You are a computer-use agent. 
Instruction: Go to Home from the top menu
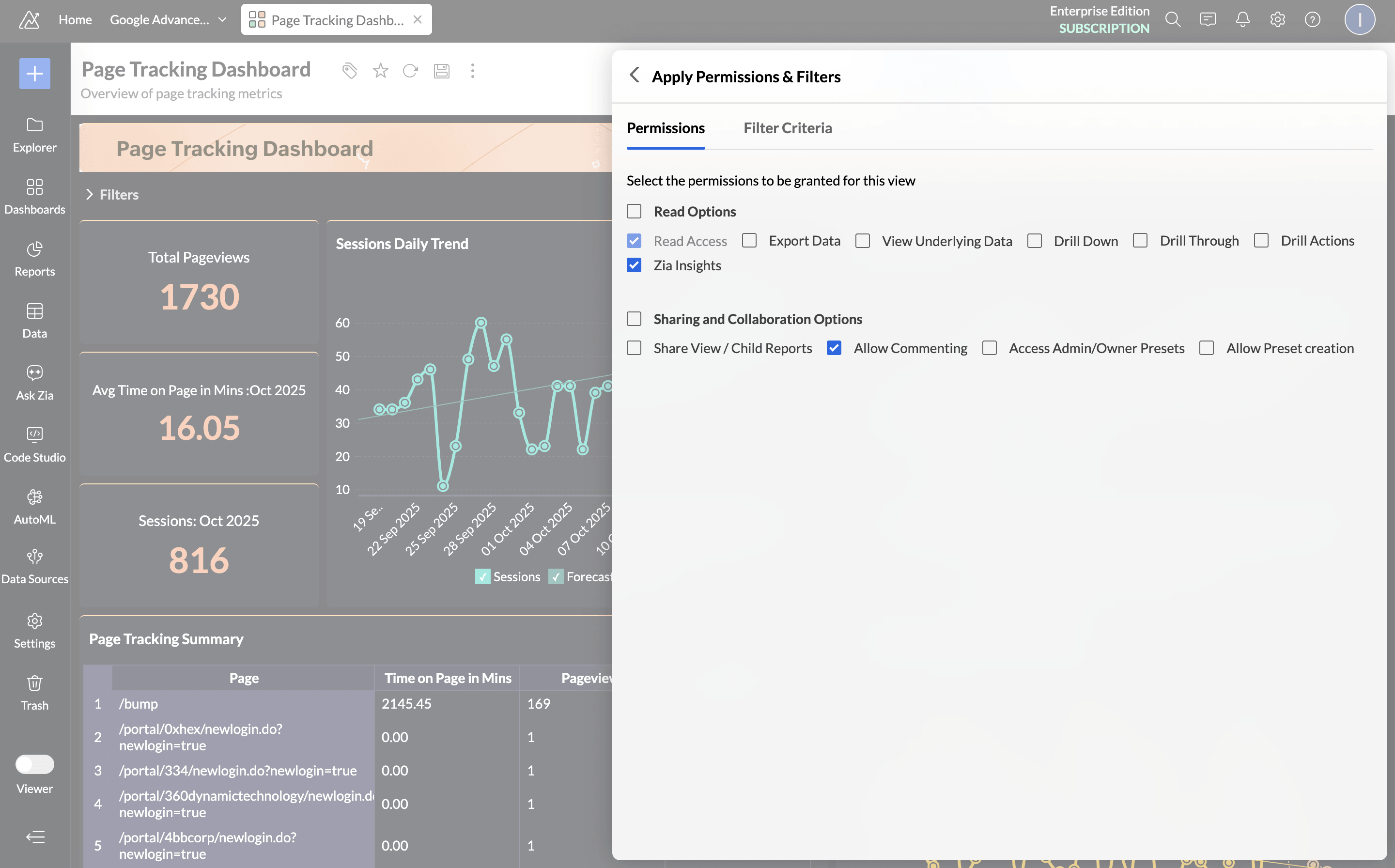(x=75, y=19)
